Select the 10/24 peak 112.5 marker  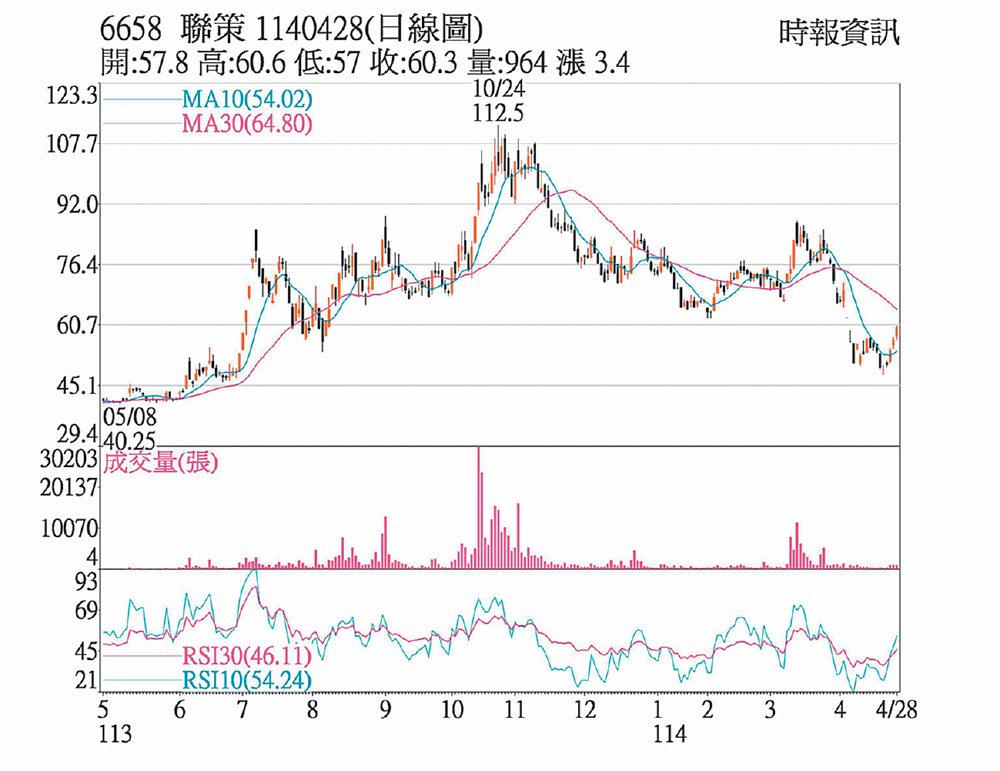[x=498, y=101]
